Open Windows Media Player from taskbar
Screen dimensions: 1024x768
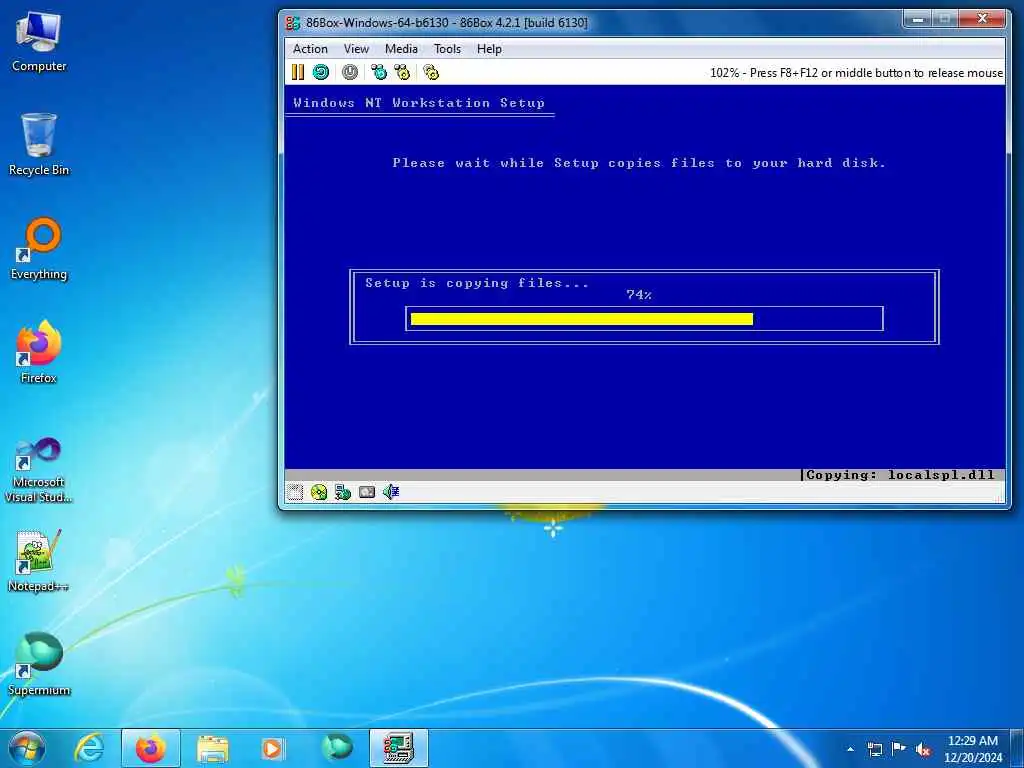(272, 748)
